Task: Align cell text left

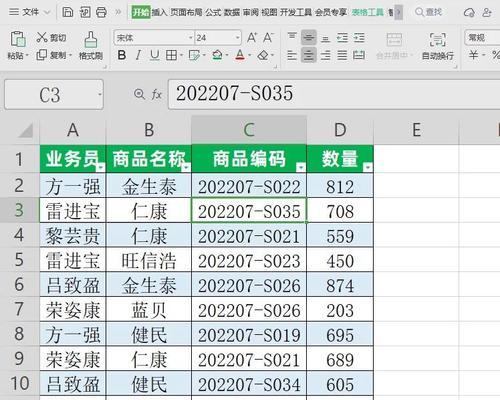Action: 292,55
